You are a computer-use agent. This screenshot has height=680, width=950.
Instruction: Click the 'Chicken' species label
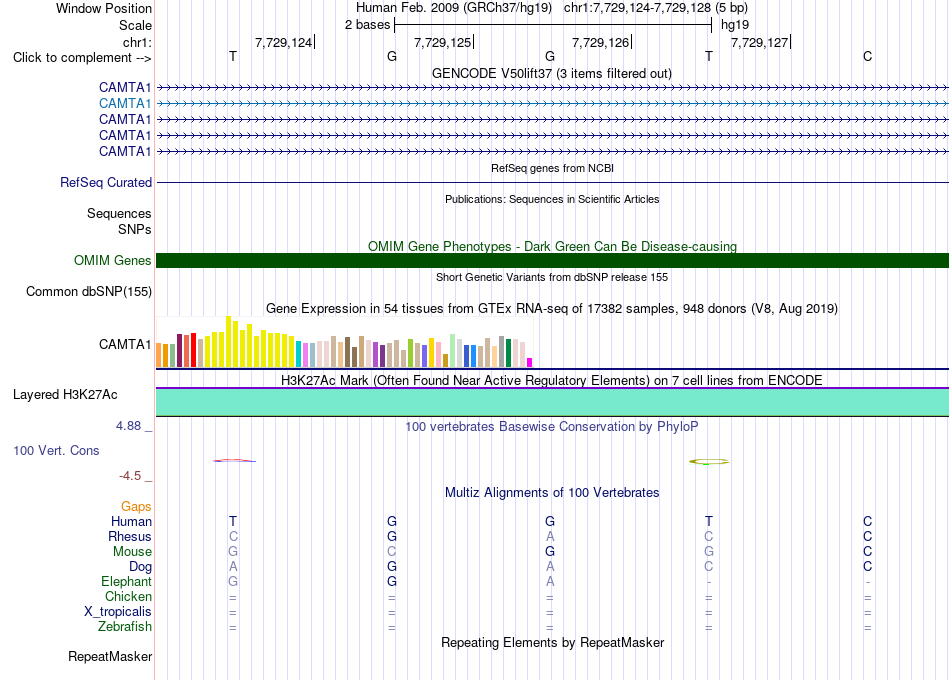128,596
